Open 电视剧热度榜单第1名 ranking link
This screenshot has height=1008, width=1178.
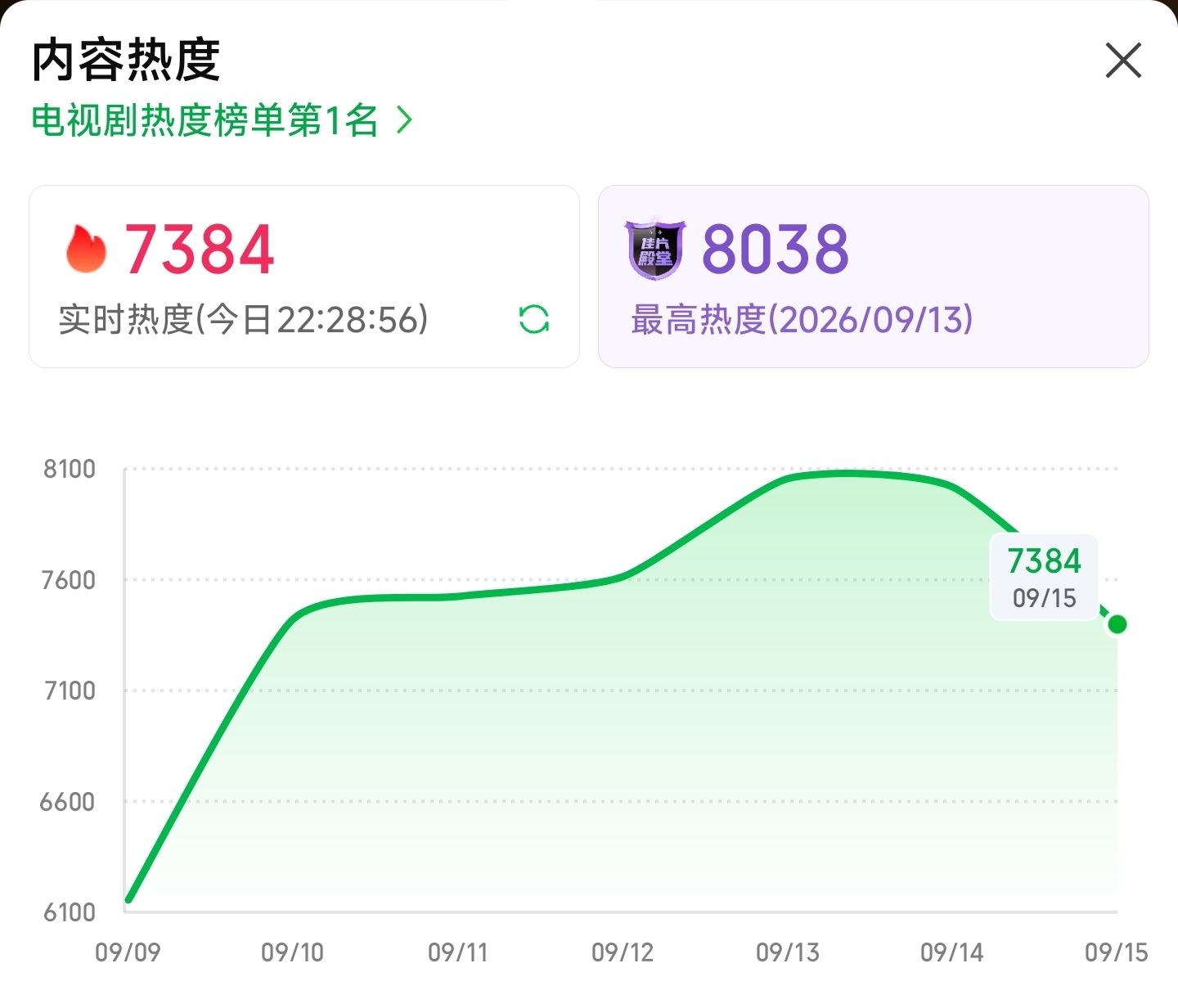tap(205, 121)
